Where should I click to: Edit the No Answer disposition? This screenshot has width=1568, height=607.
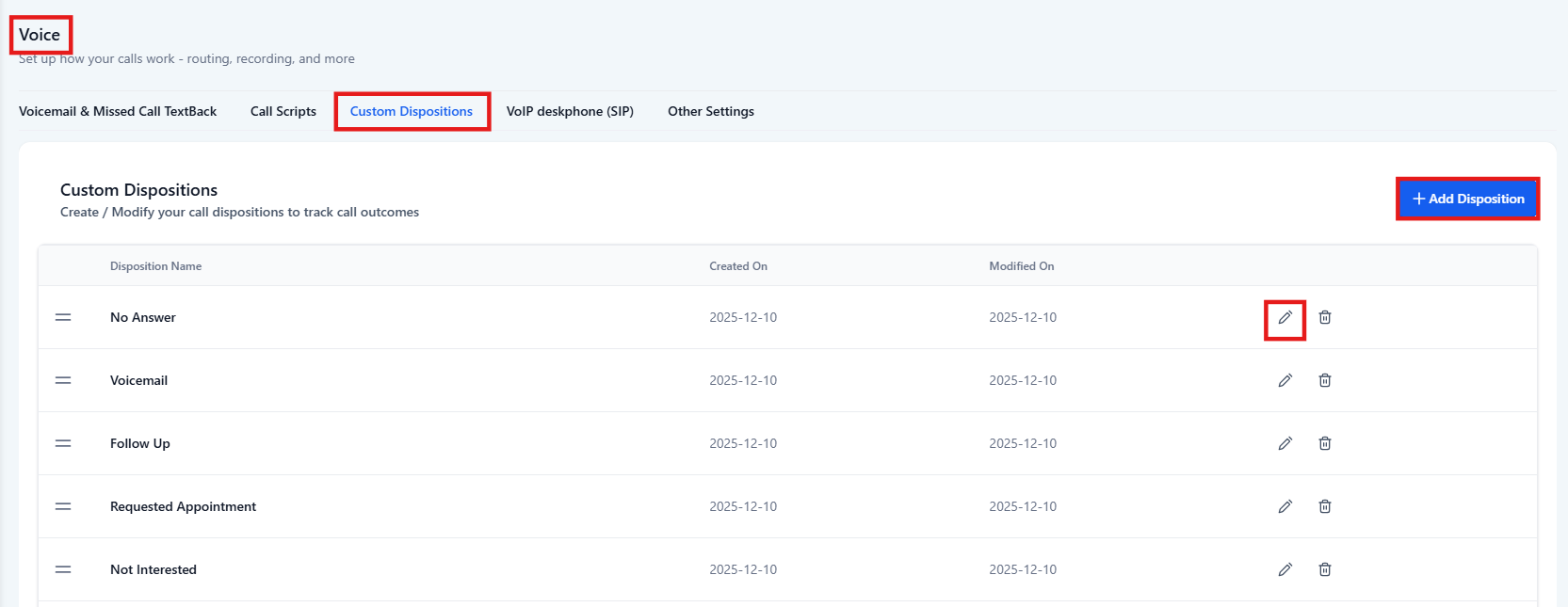[1285, 318]
